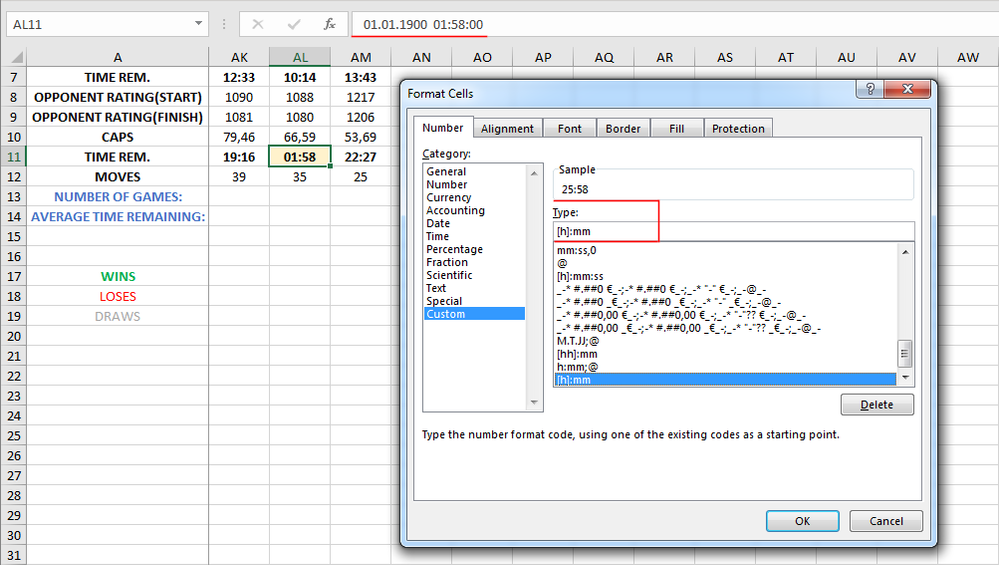Select column AL header
Screen dimensions: 999x565
point(299,57)
